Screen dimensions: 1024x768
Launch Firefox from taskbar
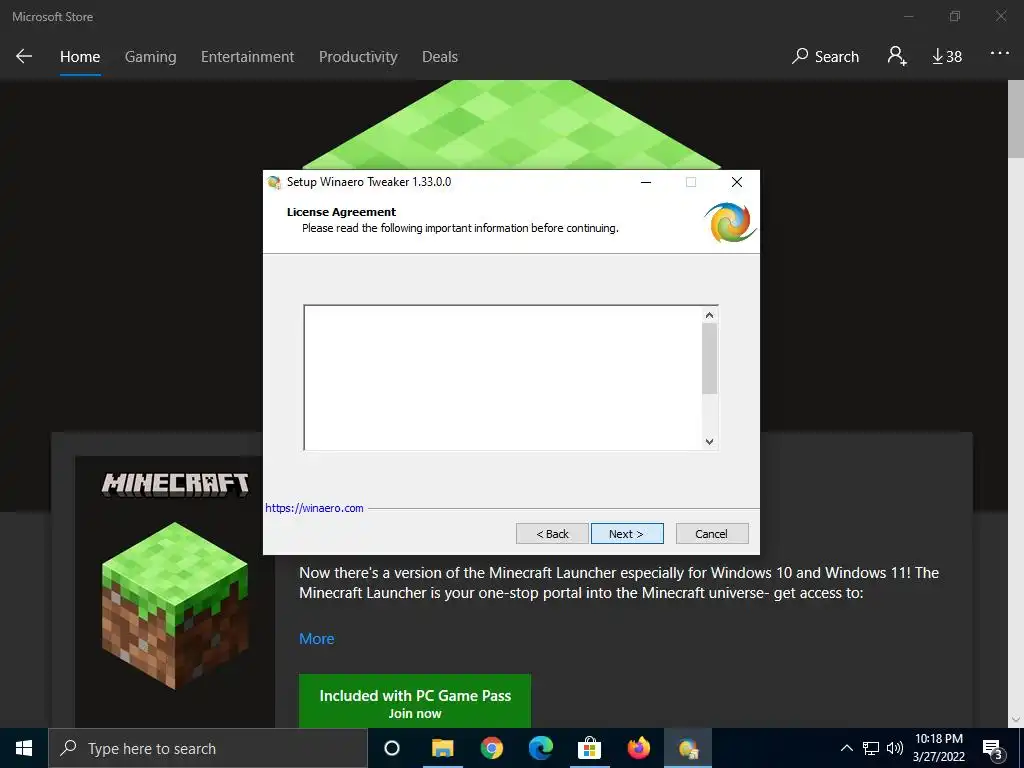pyautogui.click(x=639, y=748)
